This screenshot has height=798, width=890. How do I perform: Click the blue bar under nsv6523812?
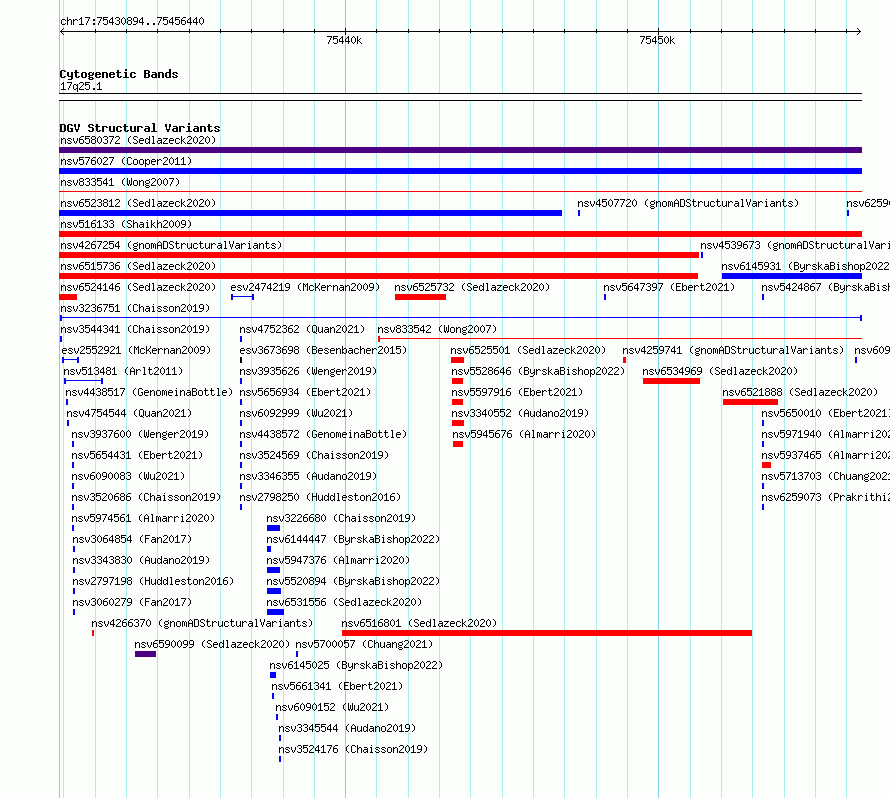(x=310, y=213)
